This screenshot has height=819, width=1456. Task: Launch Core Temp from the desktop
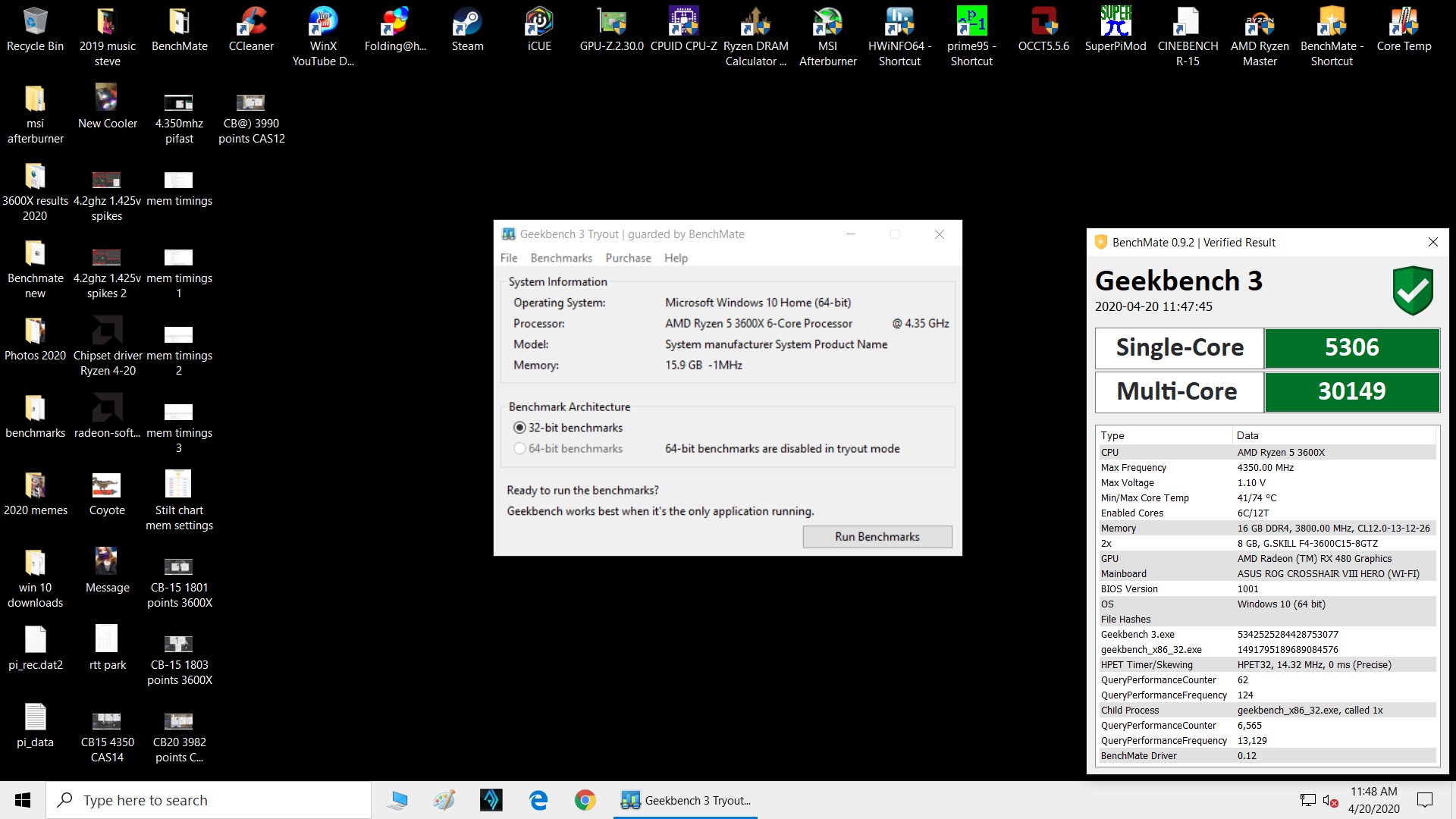click(1404, 29)
